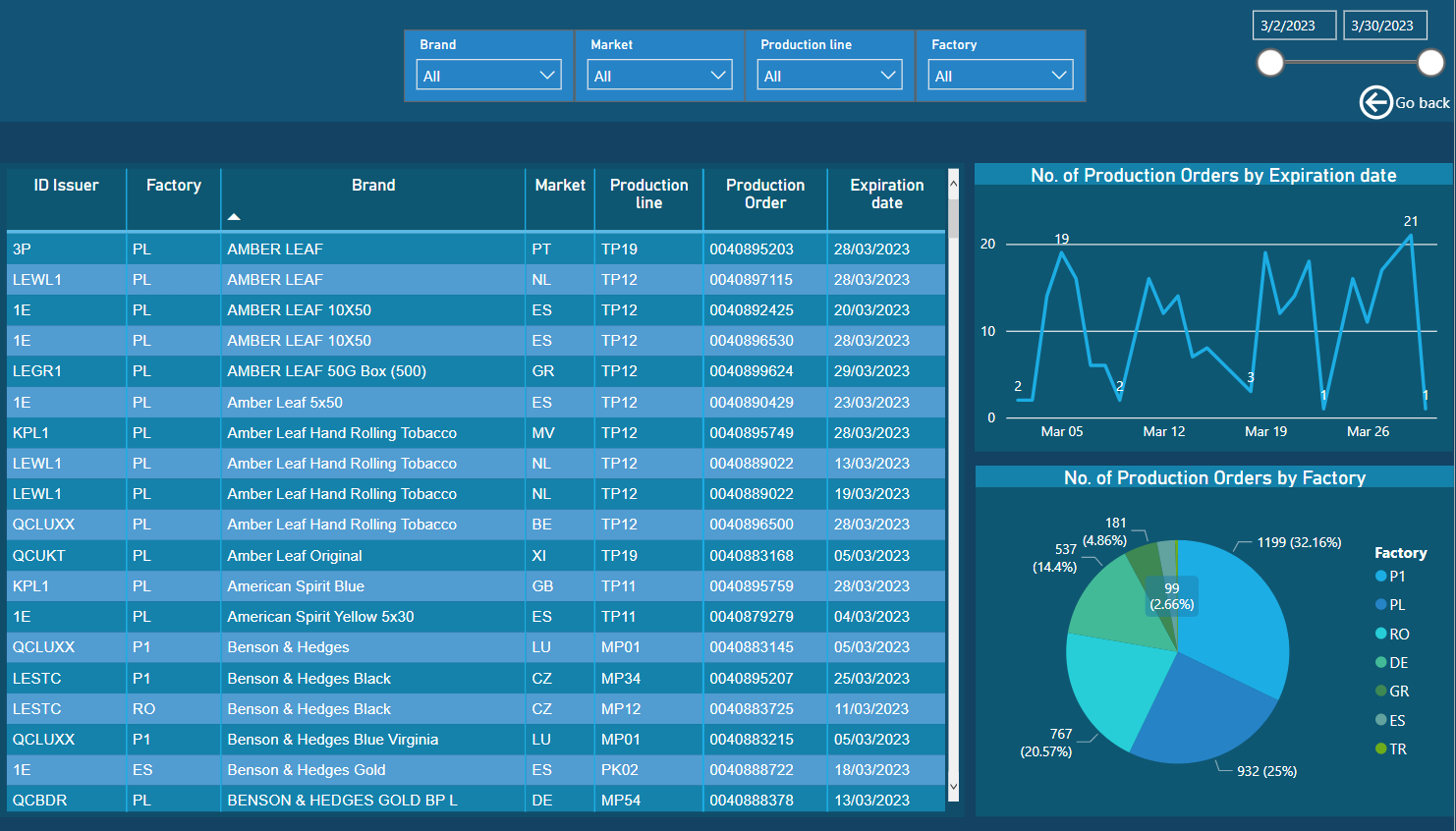
Task: Select the ES legend color marker
Action: tap(1381, 720)
